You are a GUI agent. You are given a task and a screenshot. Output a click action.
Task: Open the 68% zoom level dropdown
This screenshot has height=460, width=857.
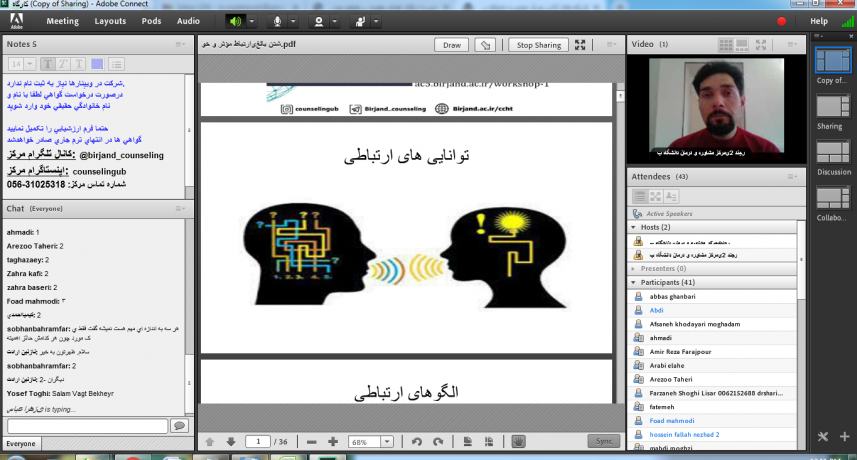[387, 441]
